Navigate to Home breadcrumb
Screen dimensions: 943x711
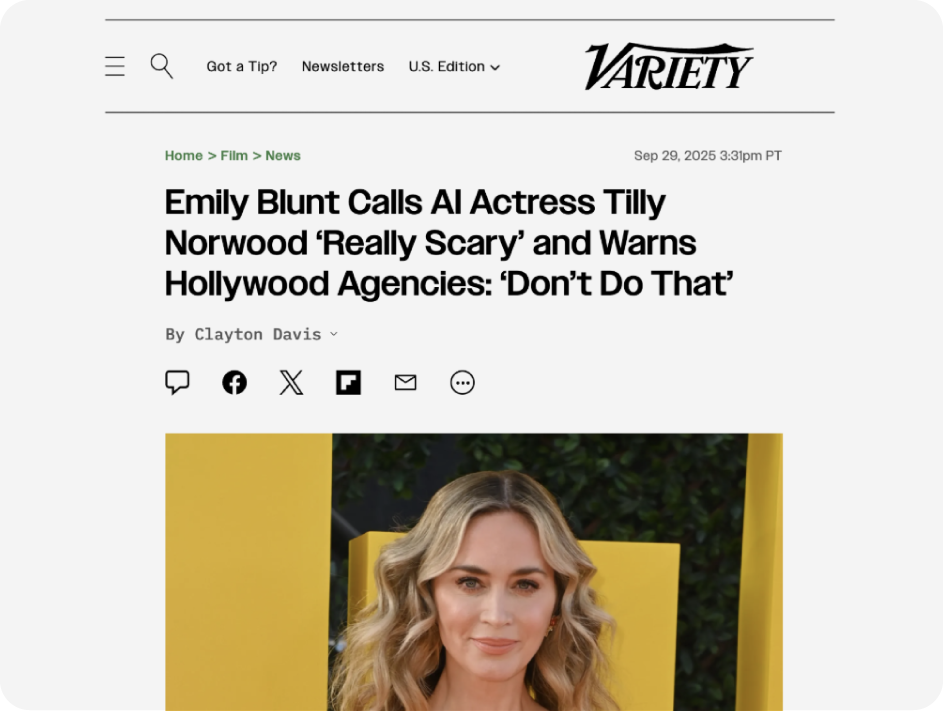tap(183, 156)
